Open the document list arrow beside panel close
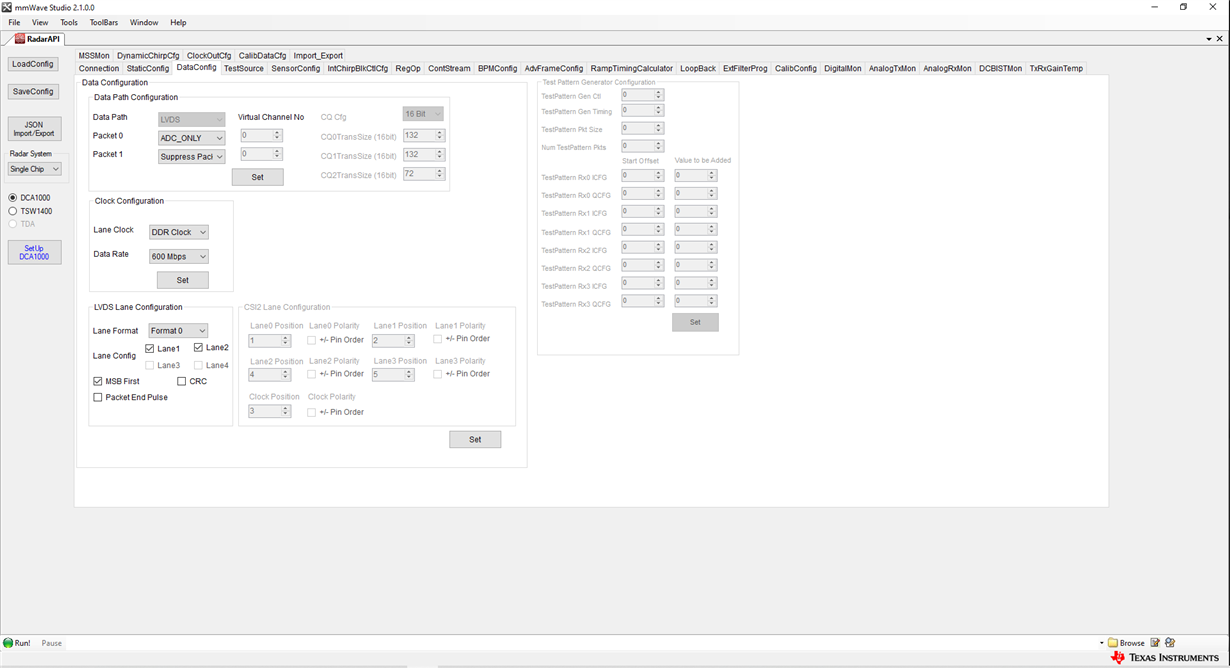This screenshot has width=1230, height=668. pyautogui.click(x=1209, y=39)
